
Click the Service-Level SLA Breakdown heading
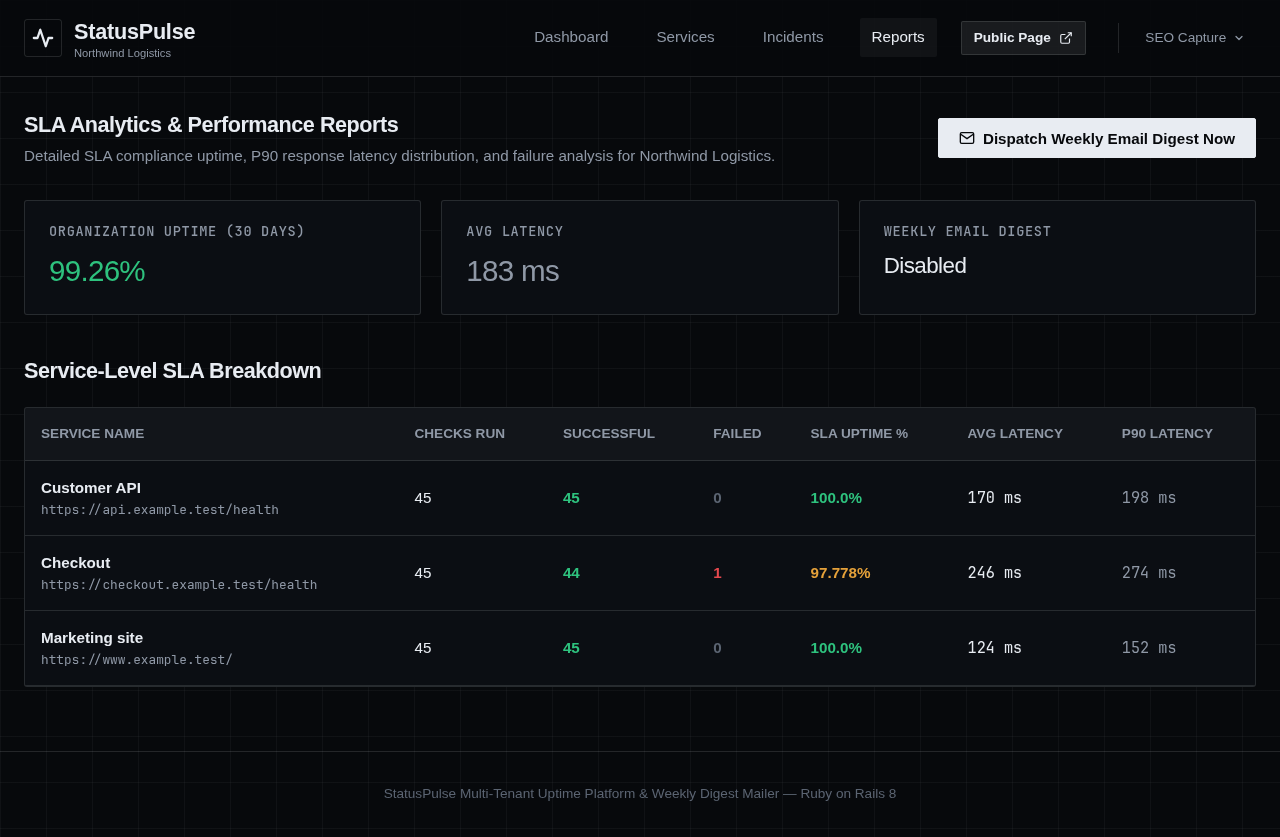pyautogui.click(x=173, y=371)
